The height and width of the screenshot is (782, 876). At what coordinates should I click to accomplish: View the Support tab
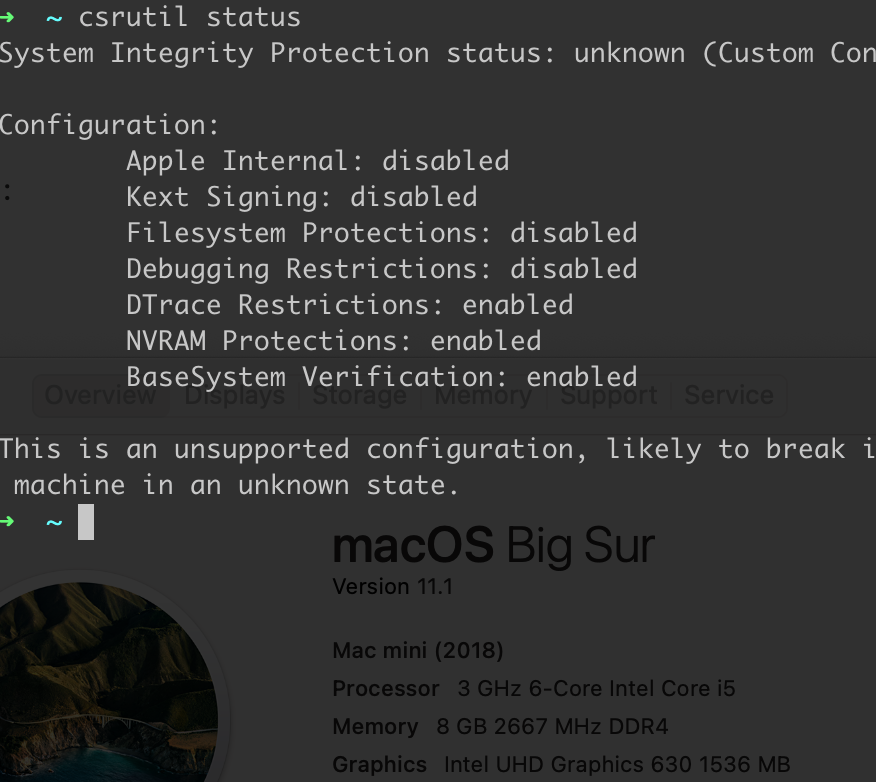[x=607, y=395]
